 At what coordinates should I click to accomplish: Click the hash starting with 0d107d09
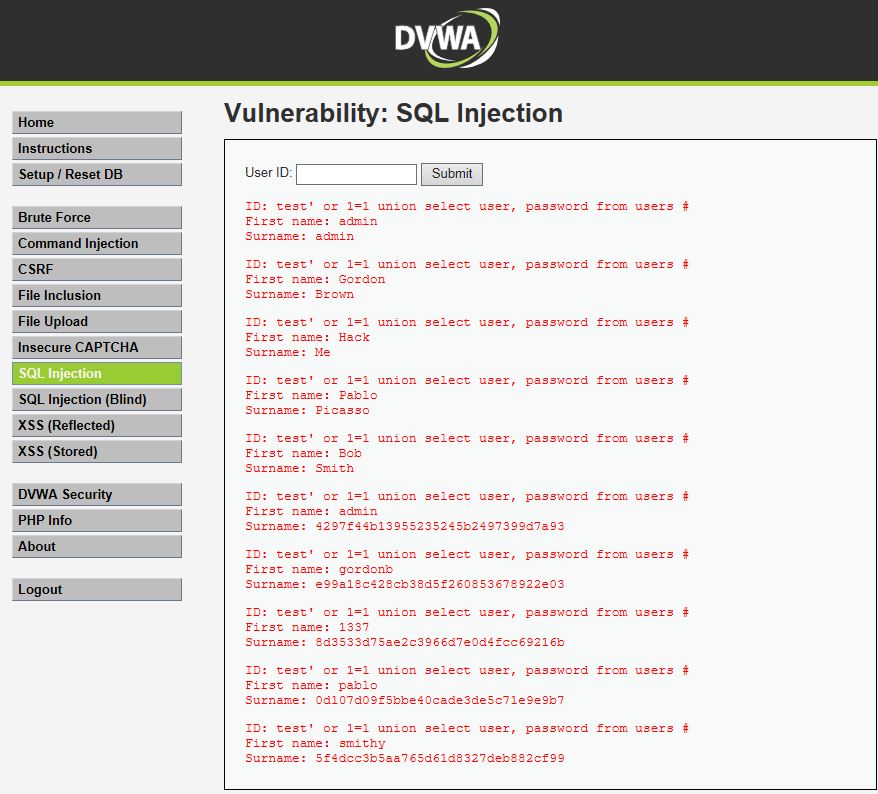pyautogui.click(x=440, y=700)
